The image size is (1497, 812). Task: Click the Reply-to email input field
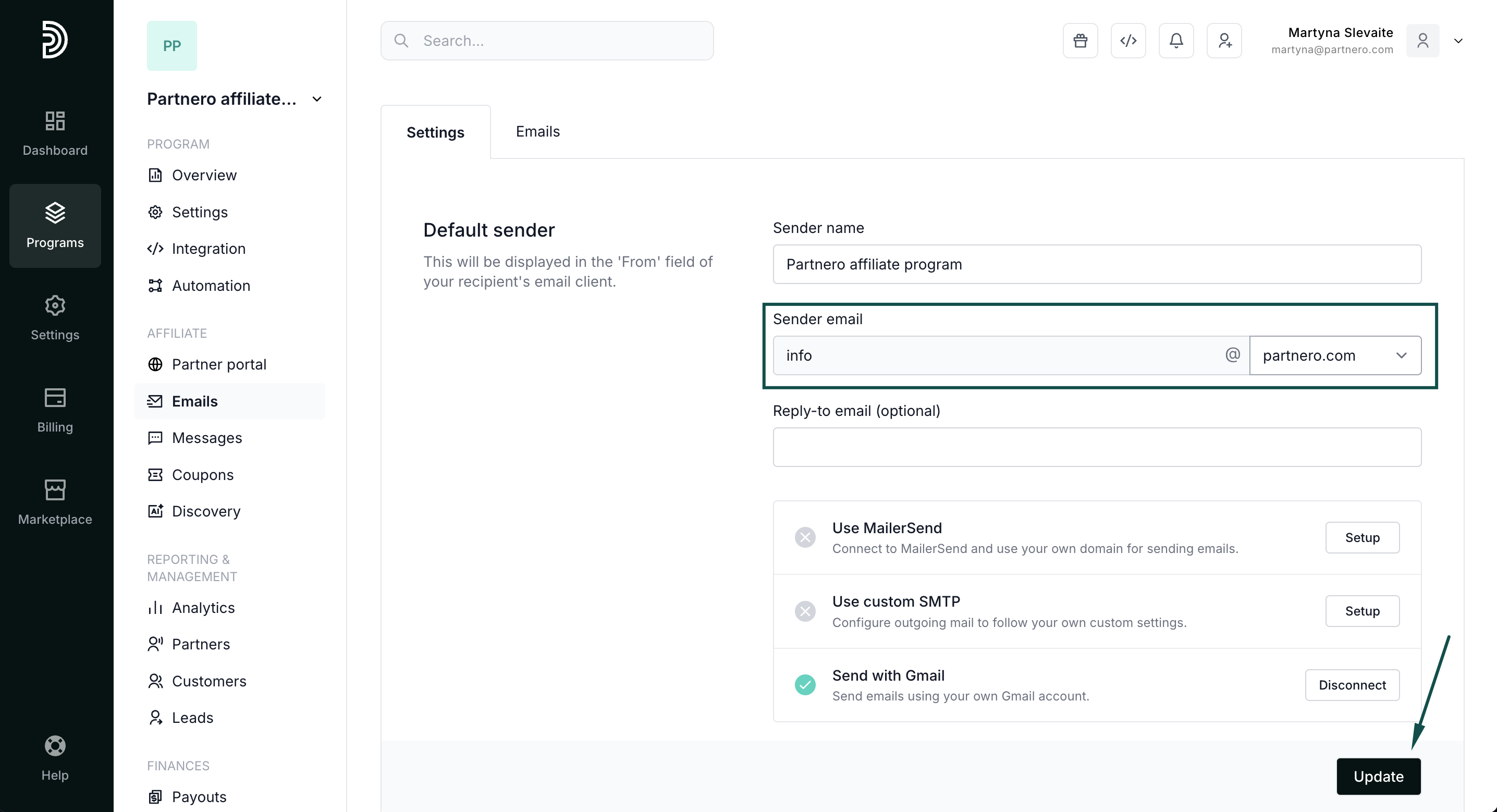click(x=1097, y=447)
